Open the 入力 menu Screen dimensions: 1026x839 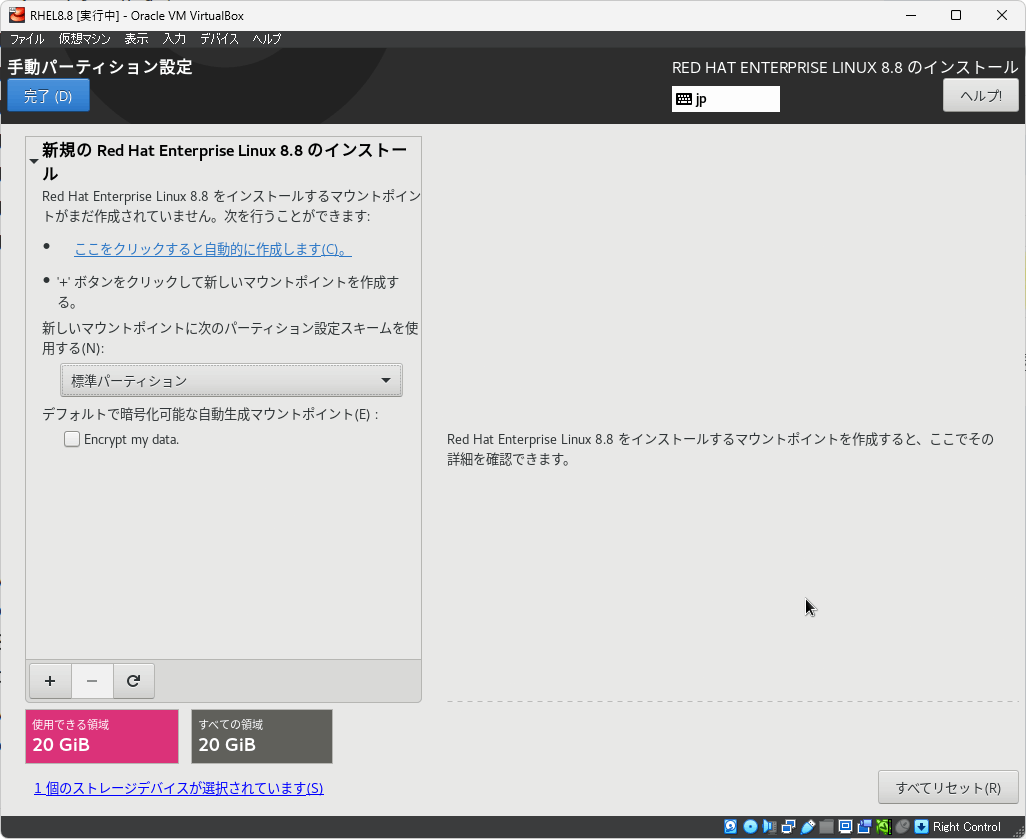[x=174, y=39]
